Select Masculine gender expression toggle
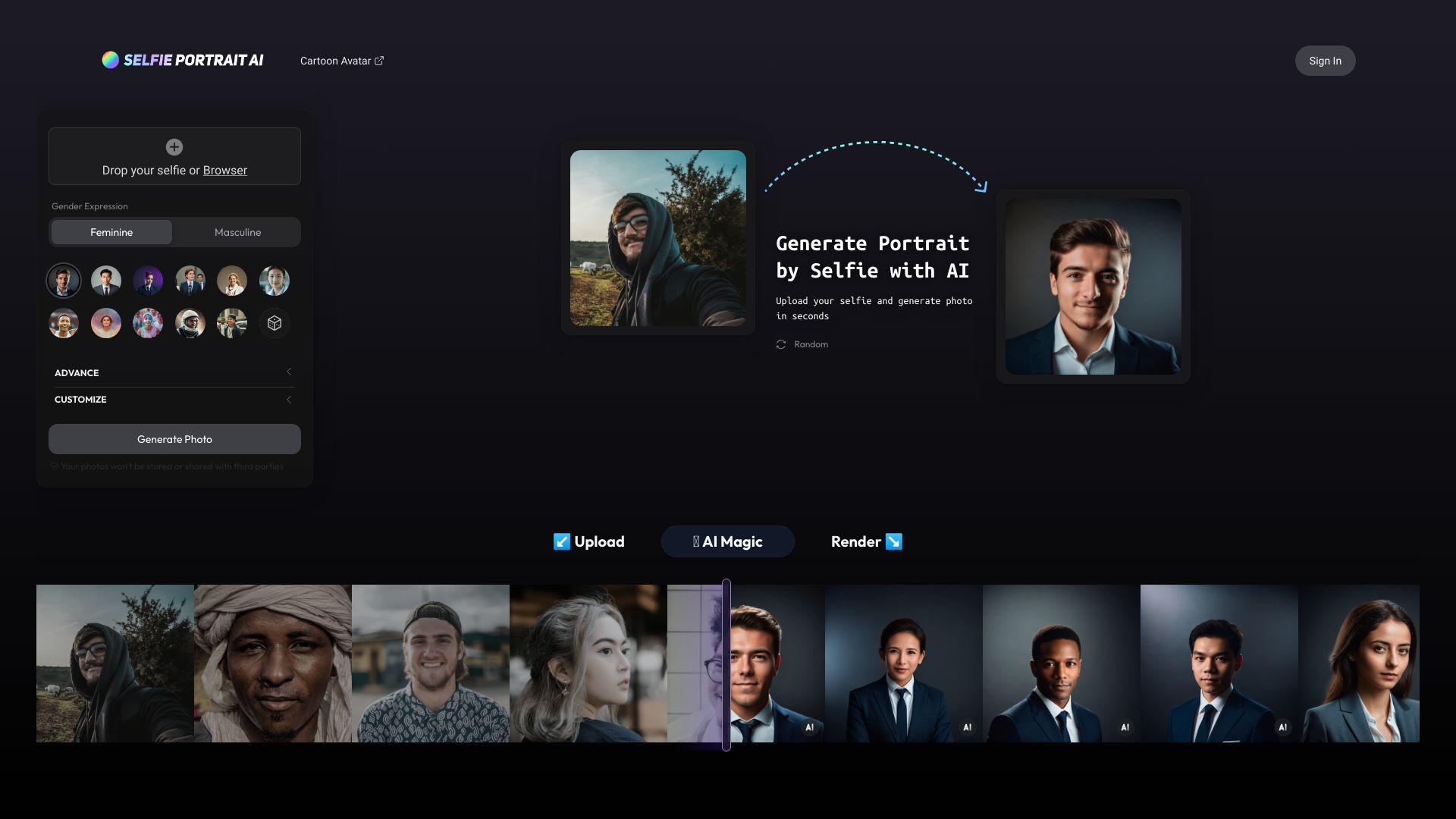The width and height of the screenshot is (1456, 819). click(x=237, y=231)
